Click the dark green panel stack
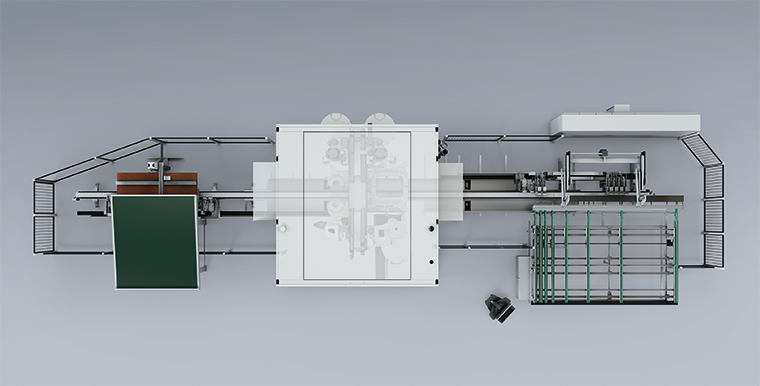Image resolution: width=760 pixels, height=386 pixels. click(156, 241)
